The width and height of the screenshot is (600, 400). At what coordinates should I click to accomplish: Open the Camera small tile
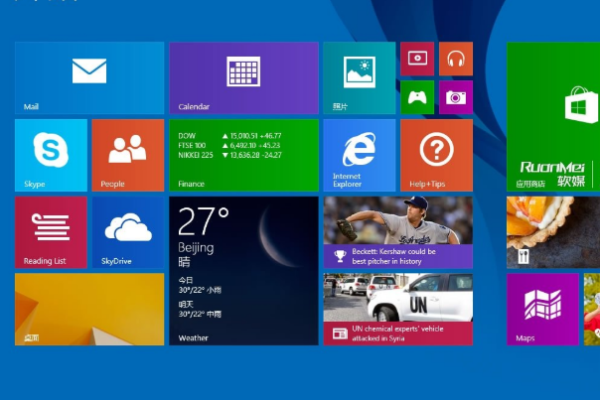pyautogui.click(x=456, y=97)
